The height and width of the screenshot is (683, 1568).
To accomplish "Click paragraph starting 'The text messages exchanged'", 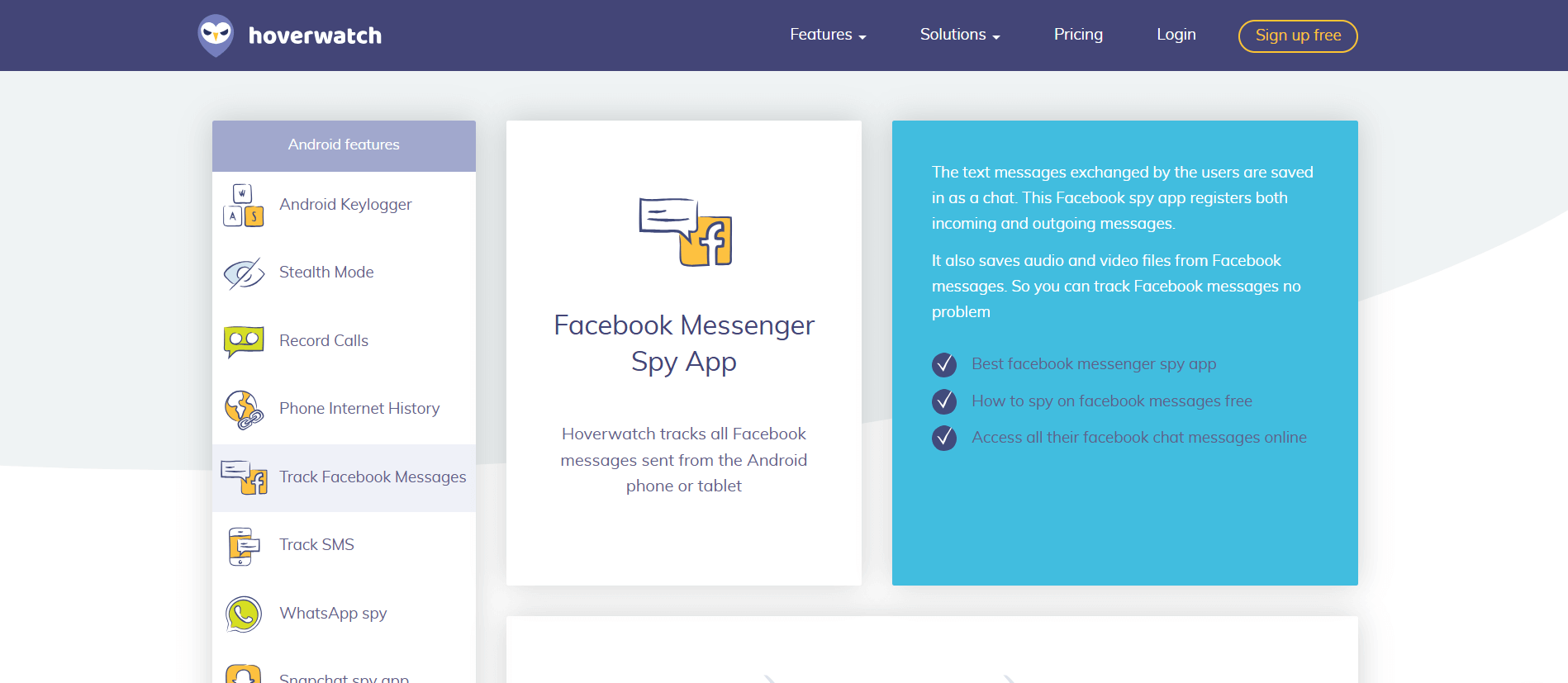I will (1123, 198).
